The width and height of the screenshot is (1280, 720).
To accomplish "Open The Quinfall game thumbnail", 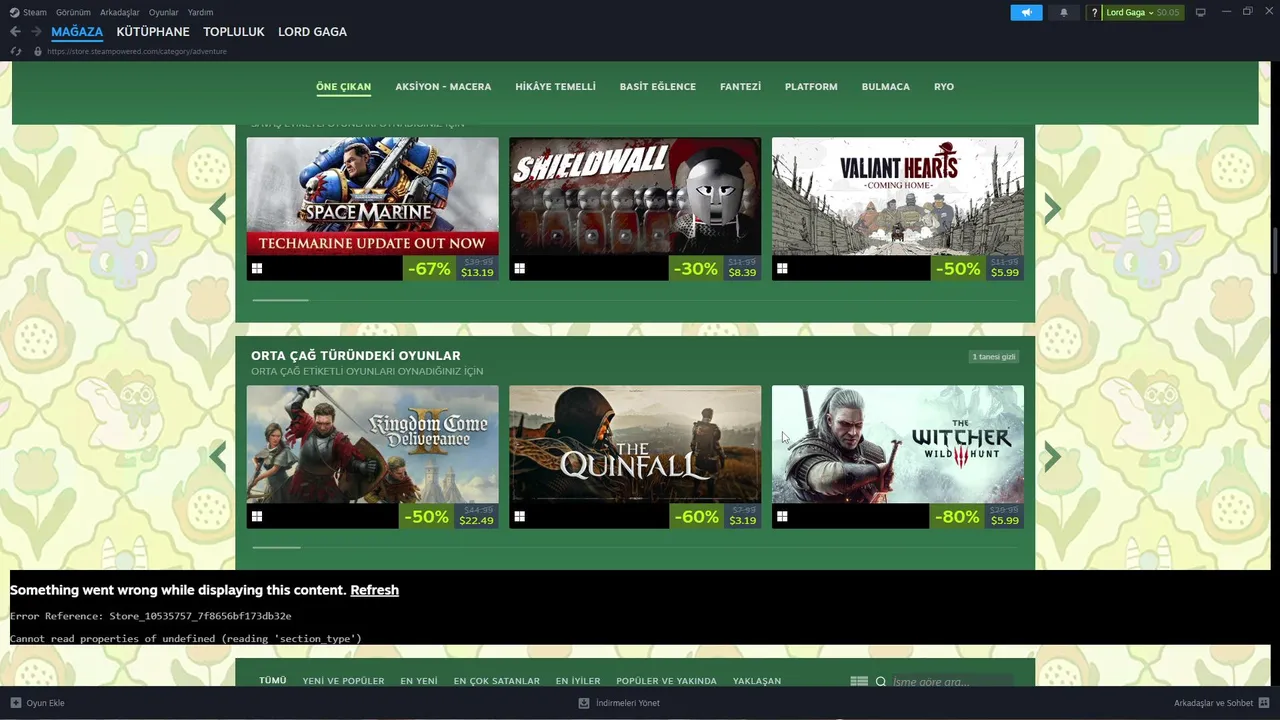I will 635,444.
